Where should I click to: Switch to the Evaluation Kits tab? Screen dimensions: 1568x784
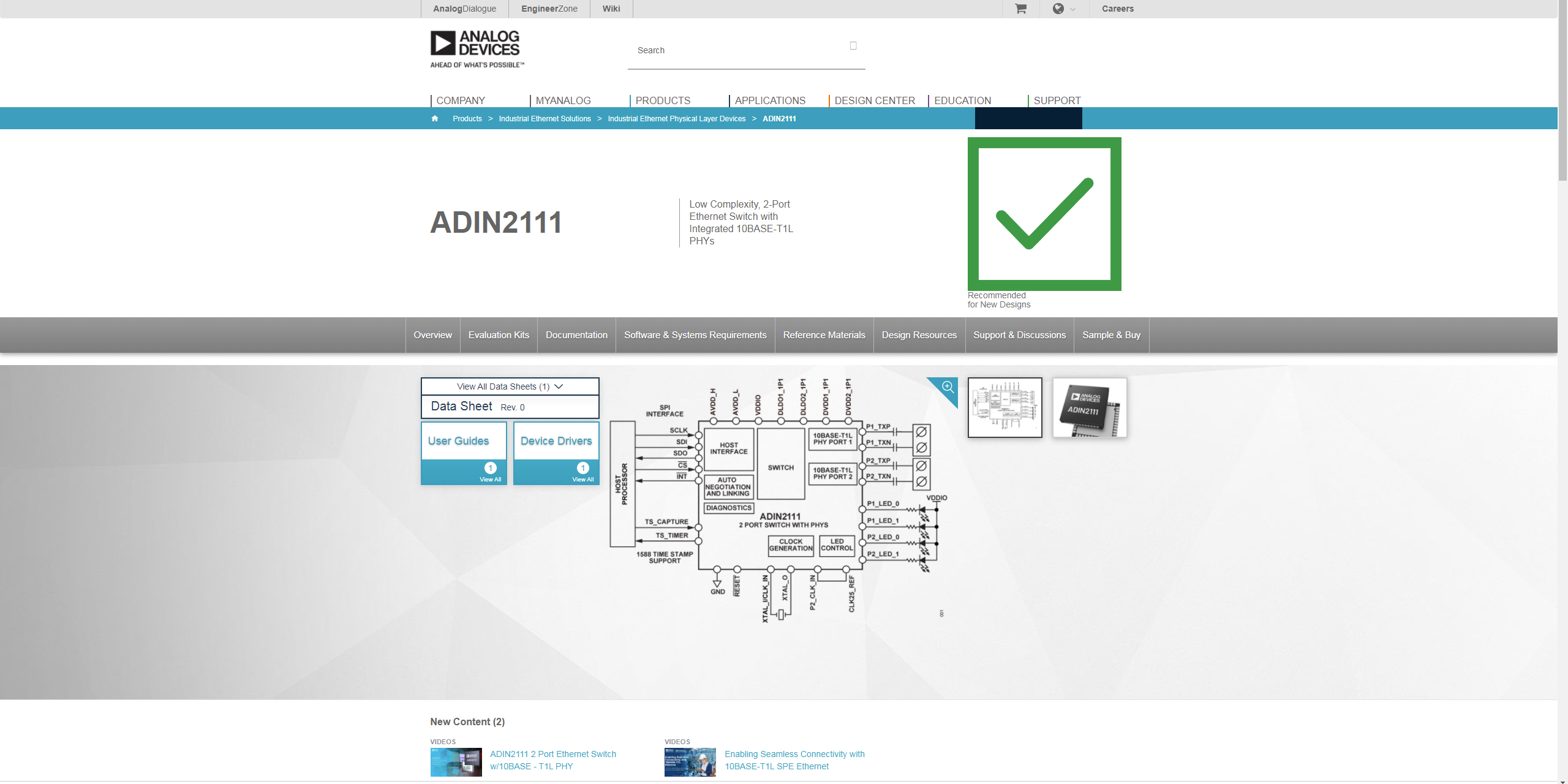(x=499, y=335)
